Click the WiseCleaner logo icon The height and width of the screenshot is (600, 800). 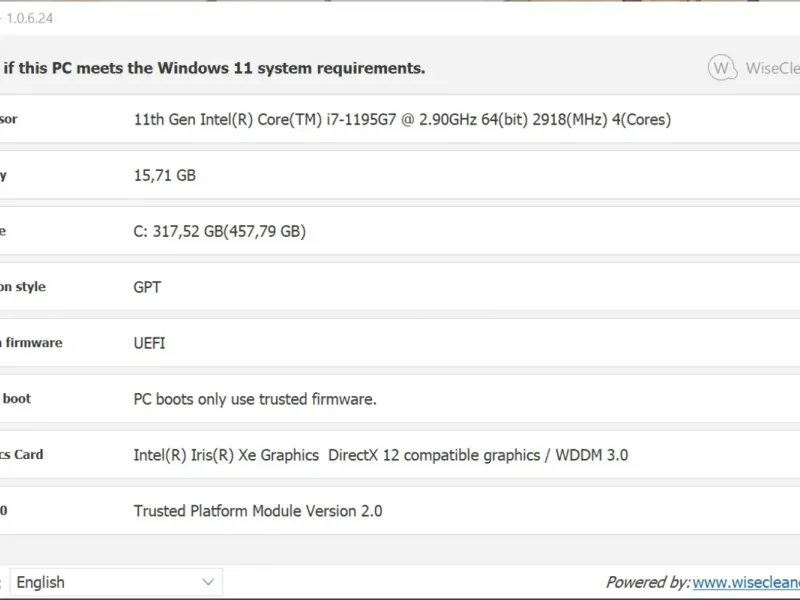(722, 68)
